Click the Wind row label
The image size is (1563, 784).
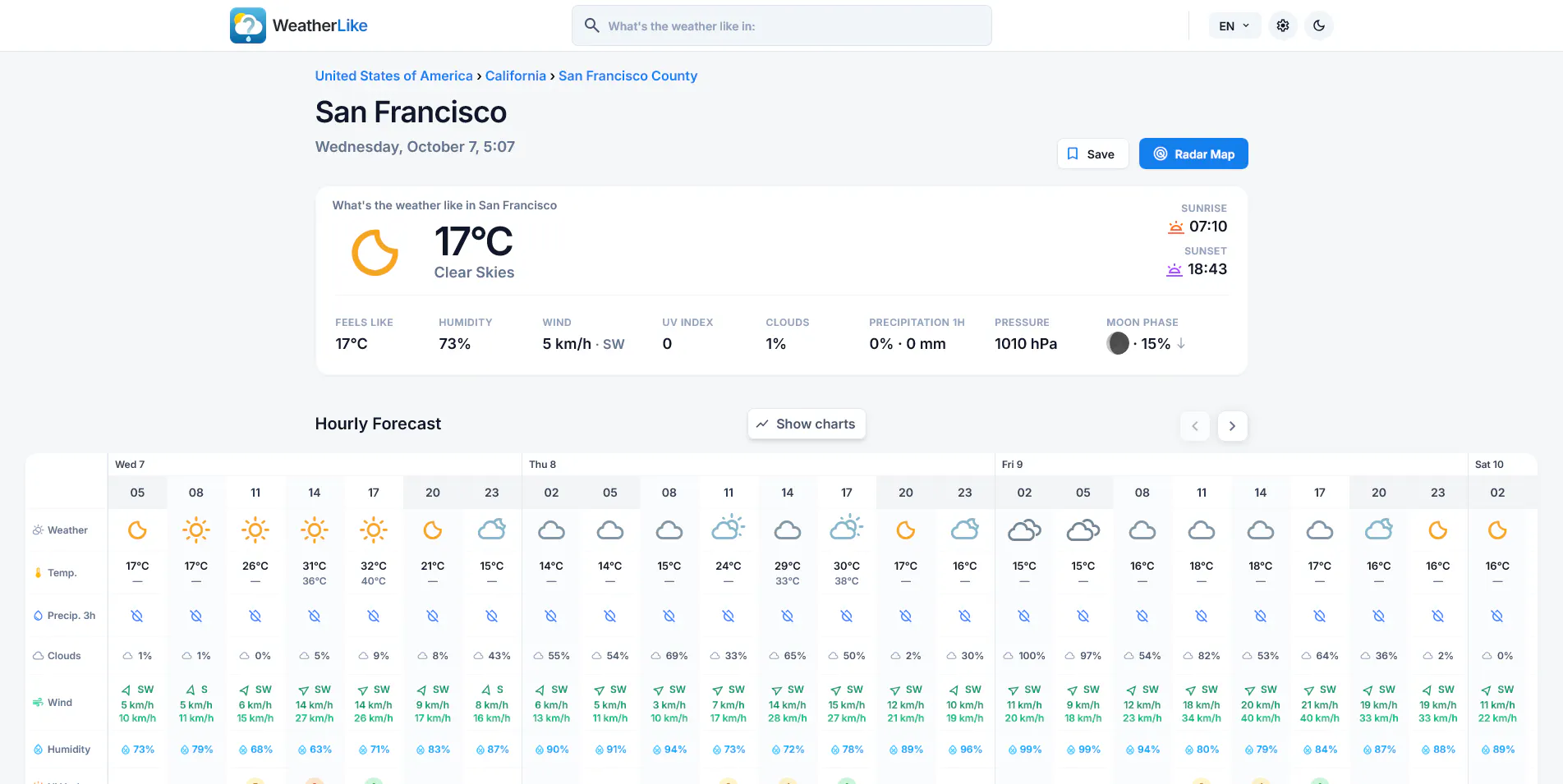point(53,703)
